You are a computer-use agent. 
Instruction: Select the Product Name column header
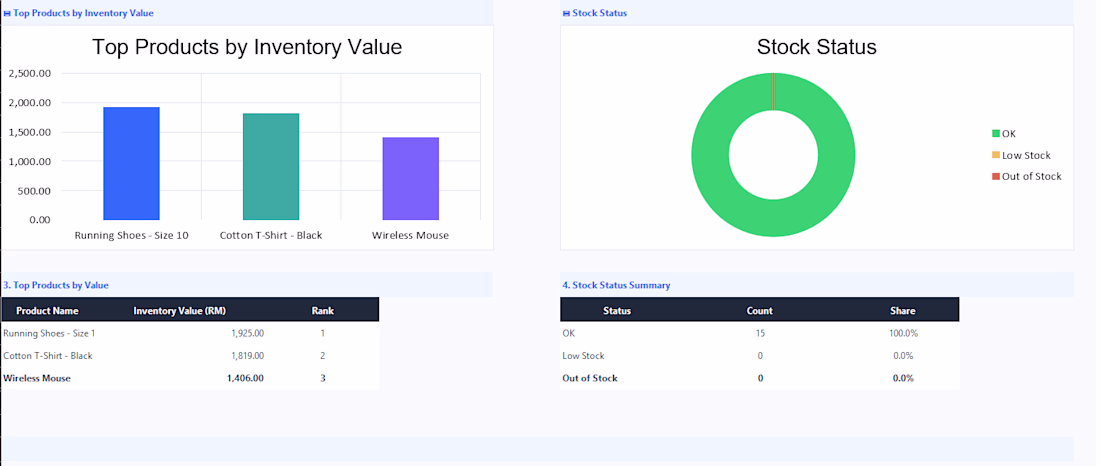[x=47, y=311]
